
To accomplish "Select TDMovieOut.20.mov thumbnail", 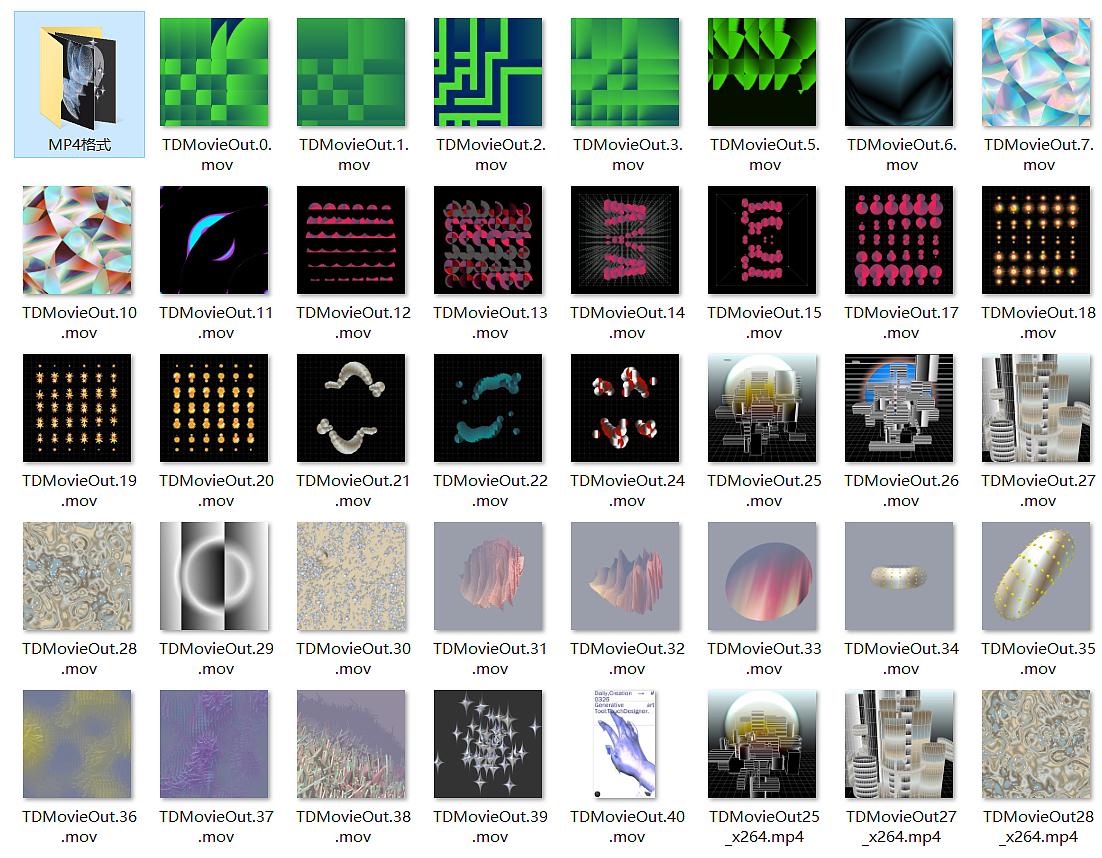I will click(214, 408).
